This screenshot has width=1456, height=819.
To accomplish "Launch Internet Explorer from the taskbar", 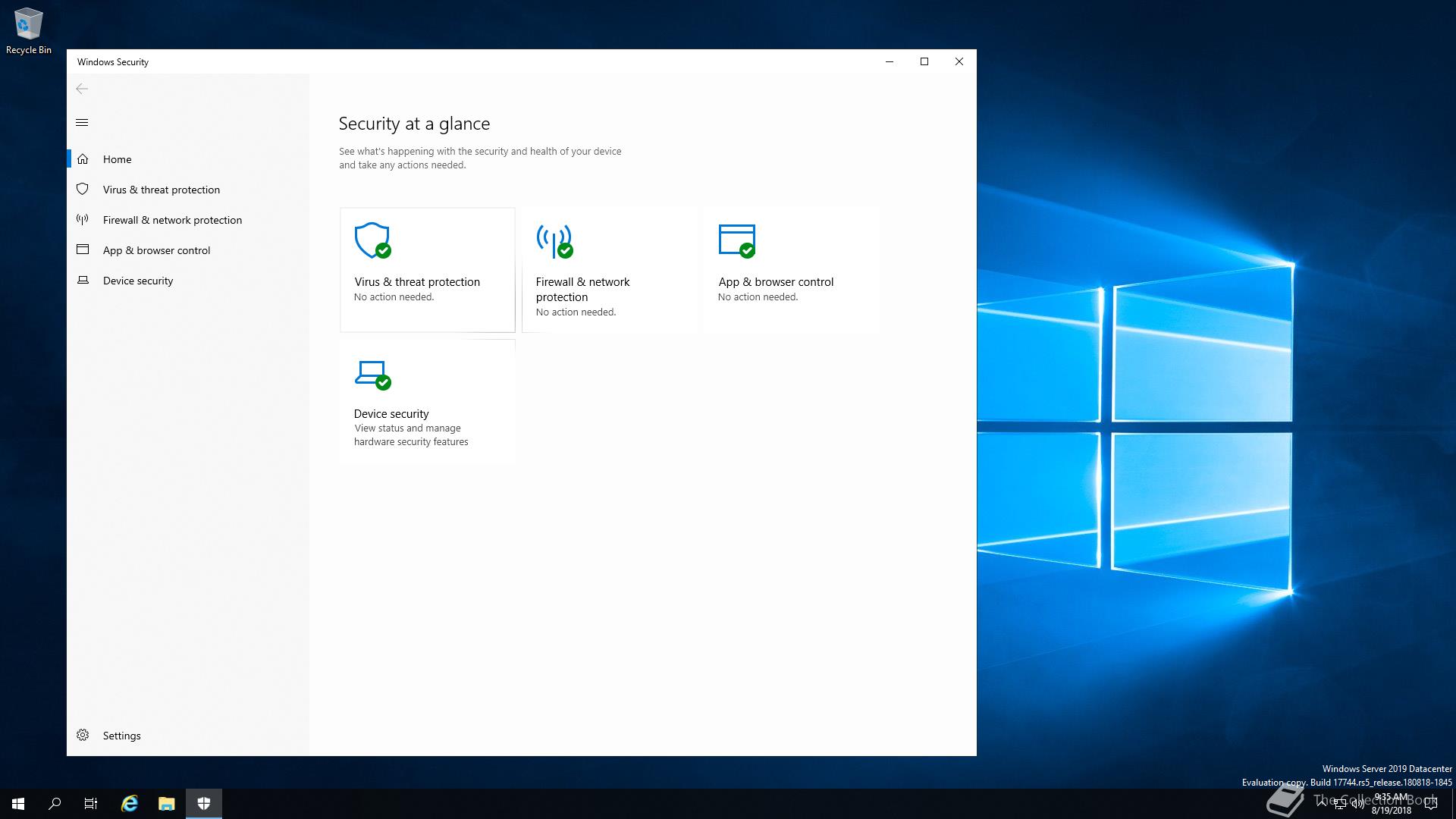I will tap(130, 804).
